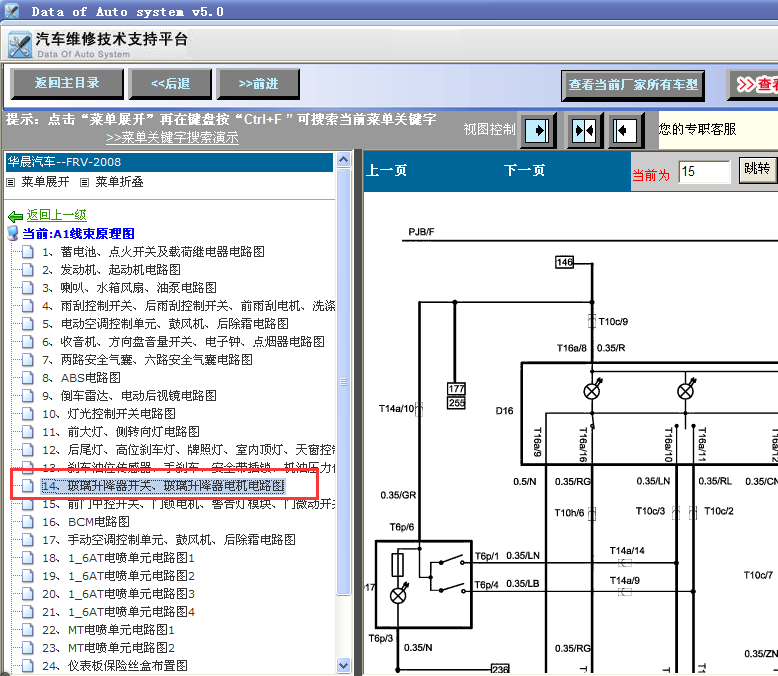Click the T10c/9 connector label
The width and height of the screenshot is (778, 676).
[x=613, y=322]
